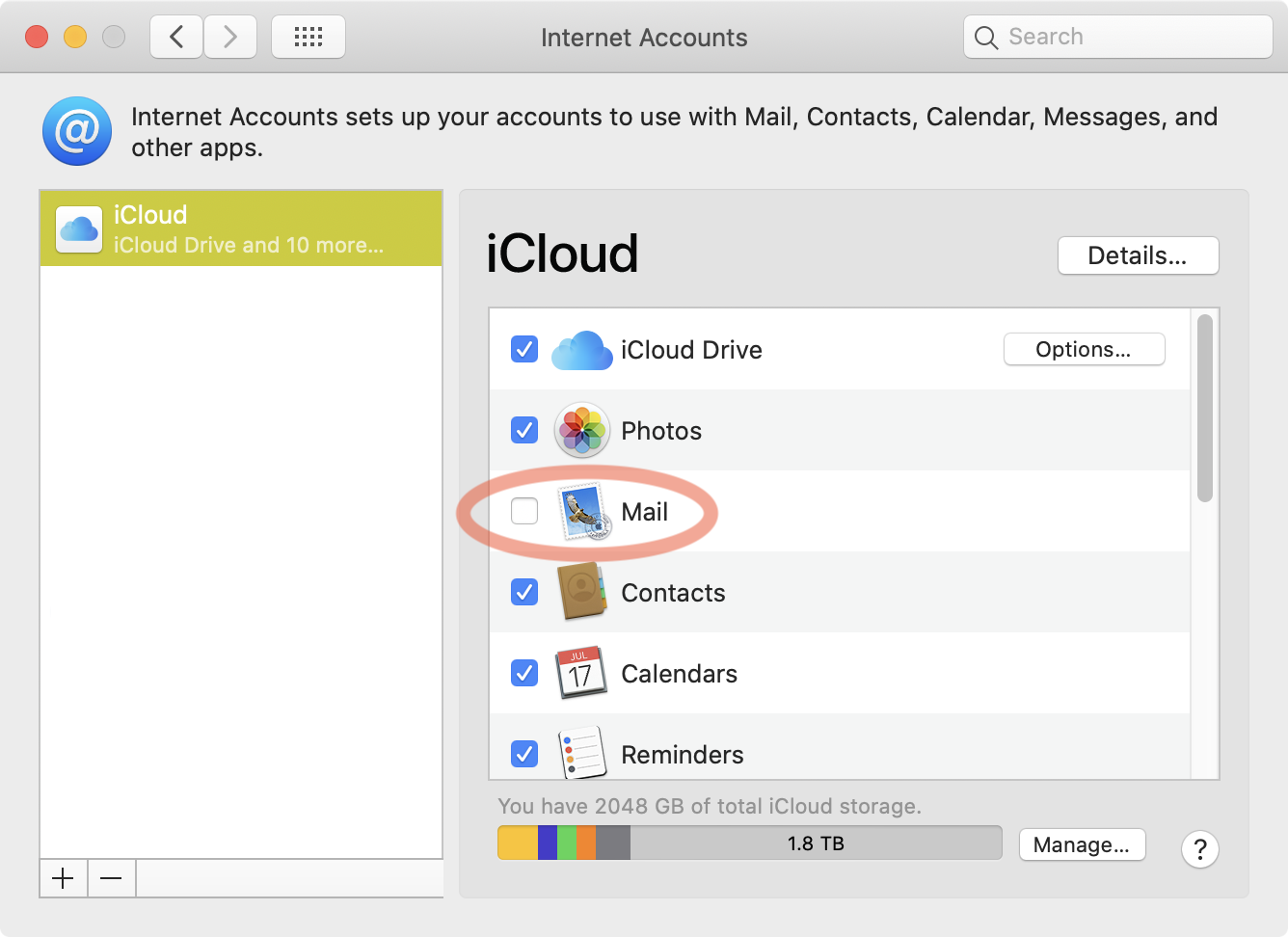Click the Photos app icon
This screenshot has height=937, width=1288.
(x=581, y=430)
